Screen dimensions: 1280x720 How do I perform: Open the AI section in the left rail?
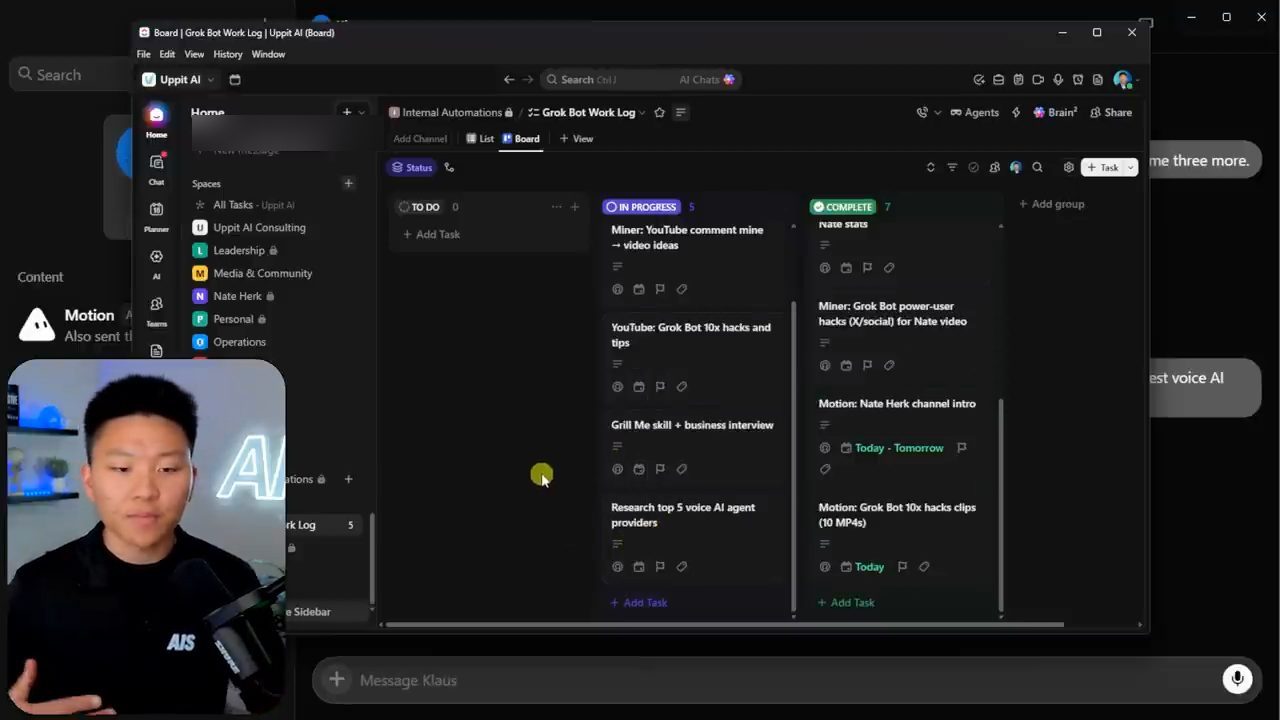point(156,263)
